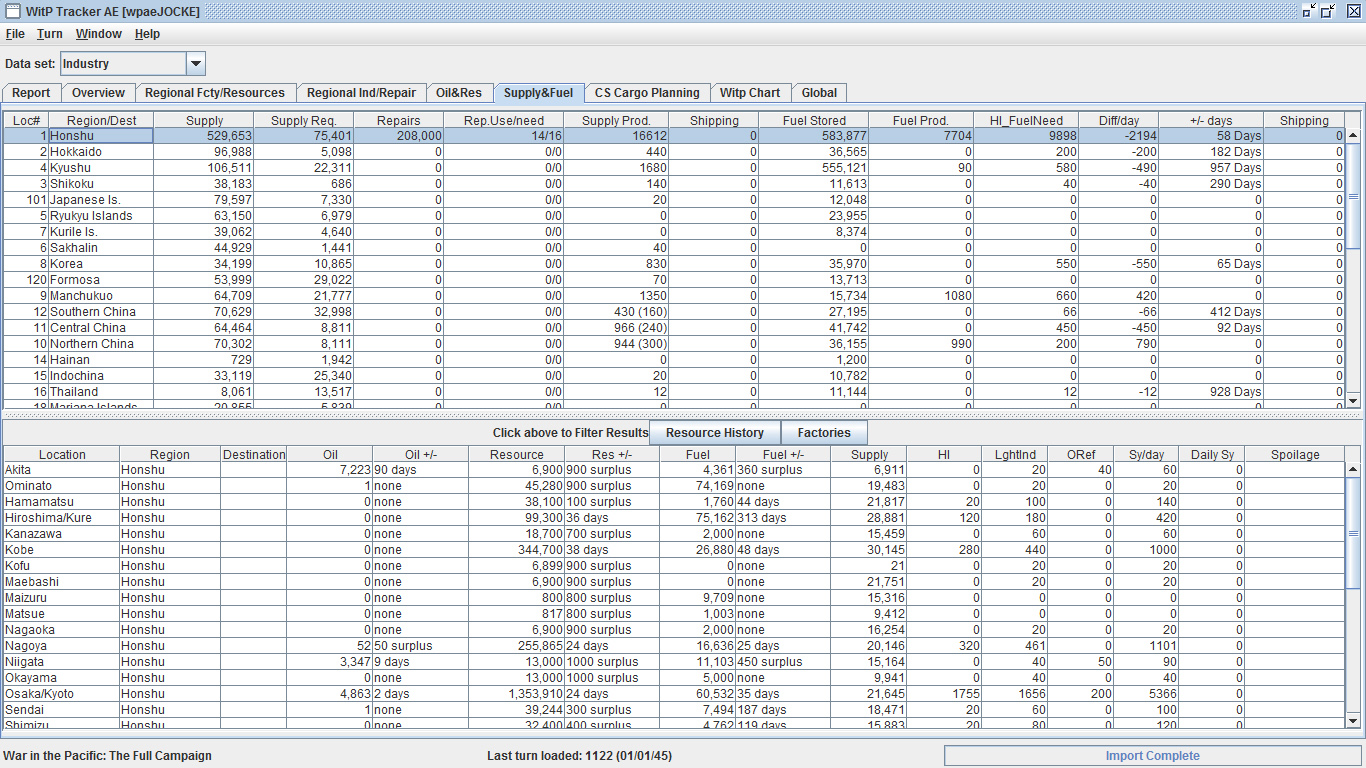Select the Southern China row
The width and height of the screenshot is (1366, 768).
coord(675,312)
